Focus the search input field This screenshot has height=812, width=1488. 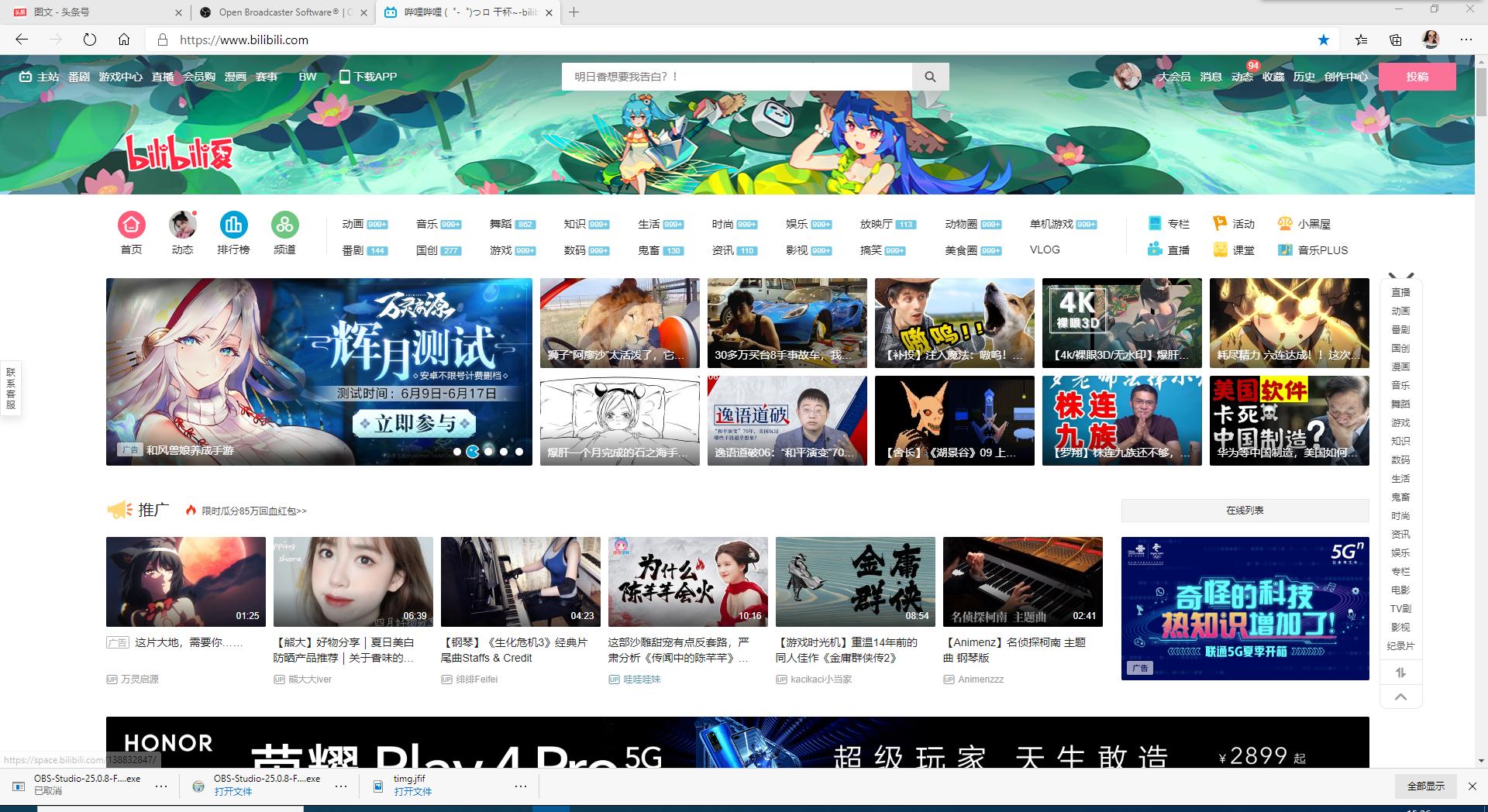point(736,77)
